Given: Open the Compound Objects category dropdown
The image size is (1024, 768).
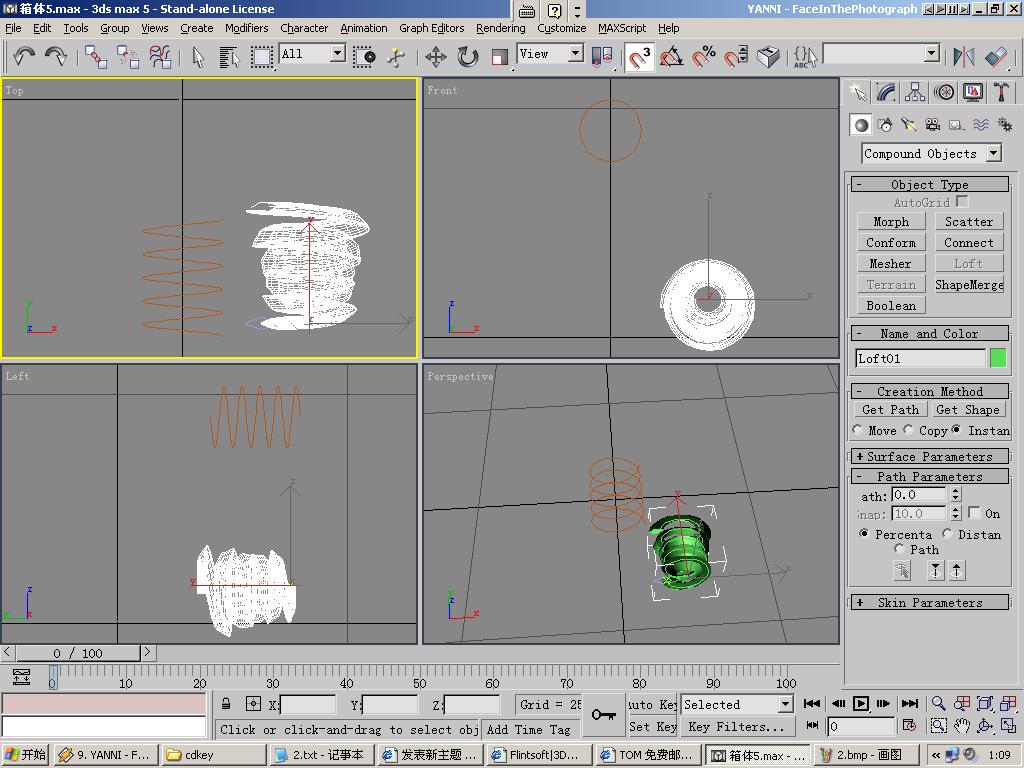Looking at the screenshot, I should point(931,153).
